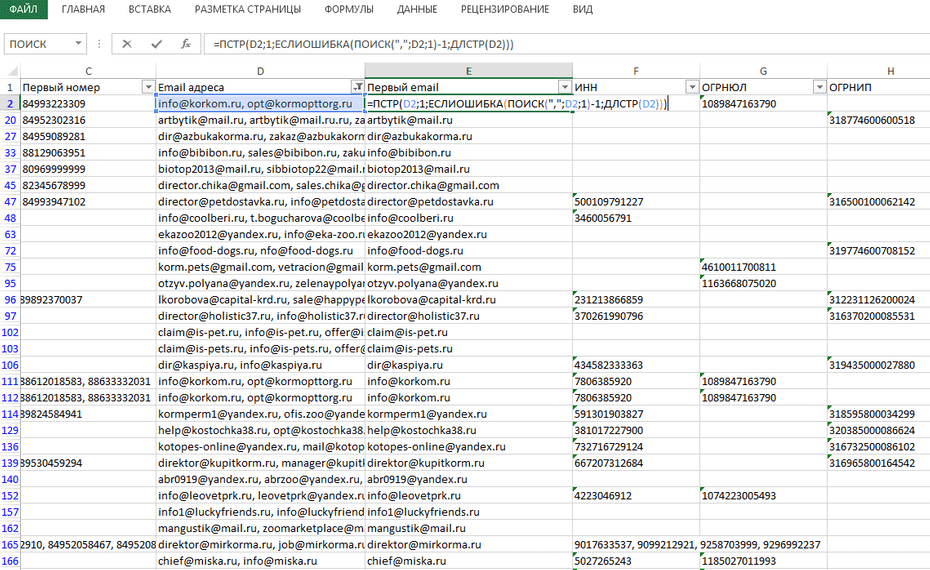The height and width of the screenshot is (570, 930).
Task: Click cell kormperm1@yandex.ru in Первый email
Action: pyautogui.click(x=469, y=414)
